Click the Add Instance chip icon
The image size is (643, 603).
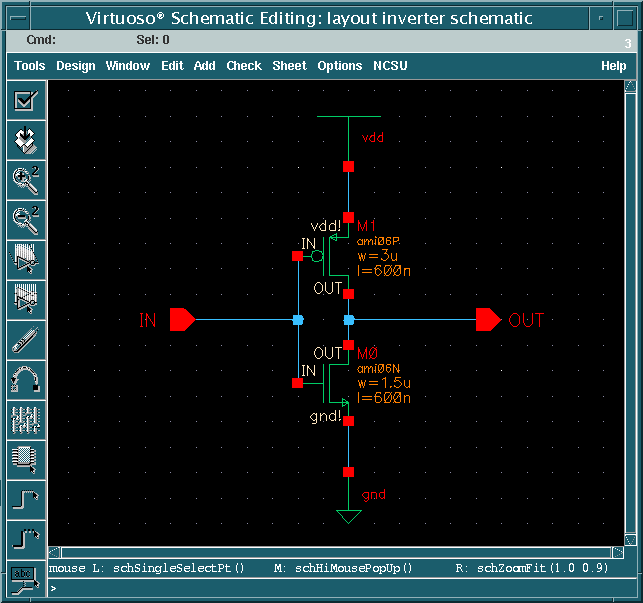pos(26,460)
